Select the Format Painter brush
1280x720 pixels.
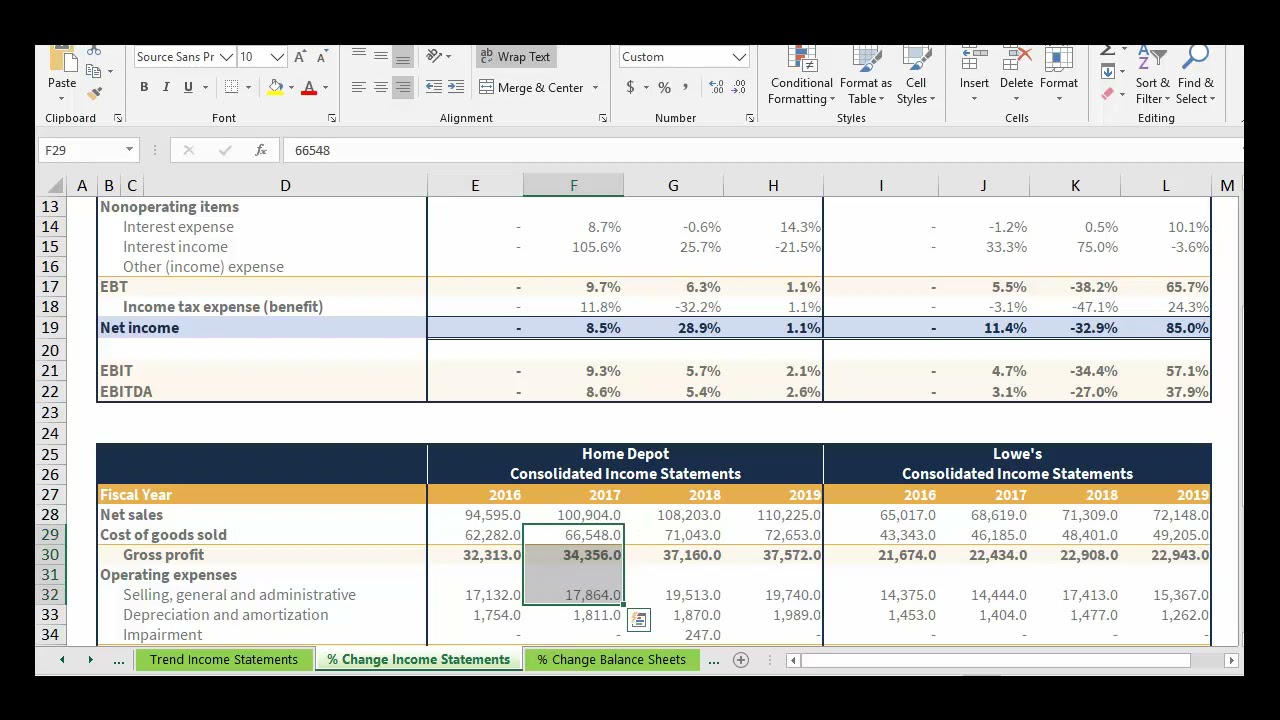pyautogui.click(x=94, y=93)
